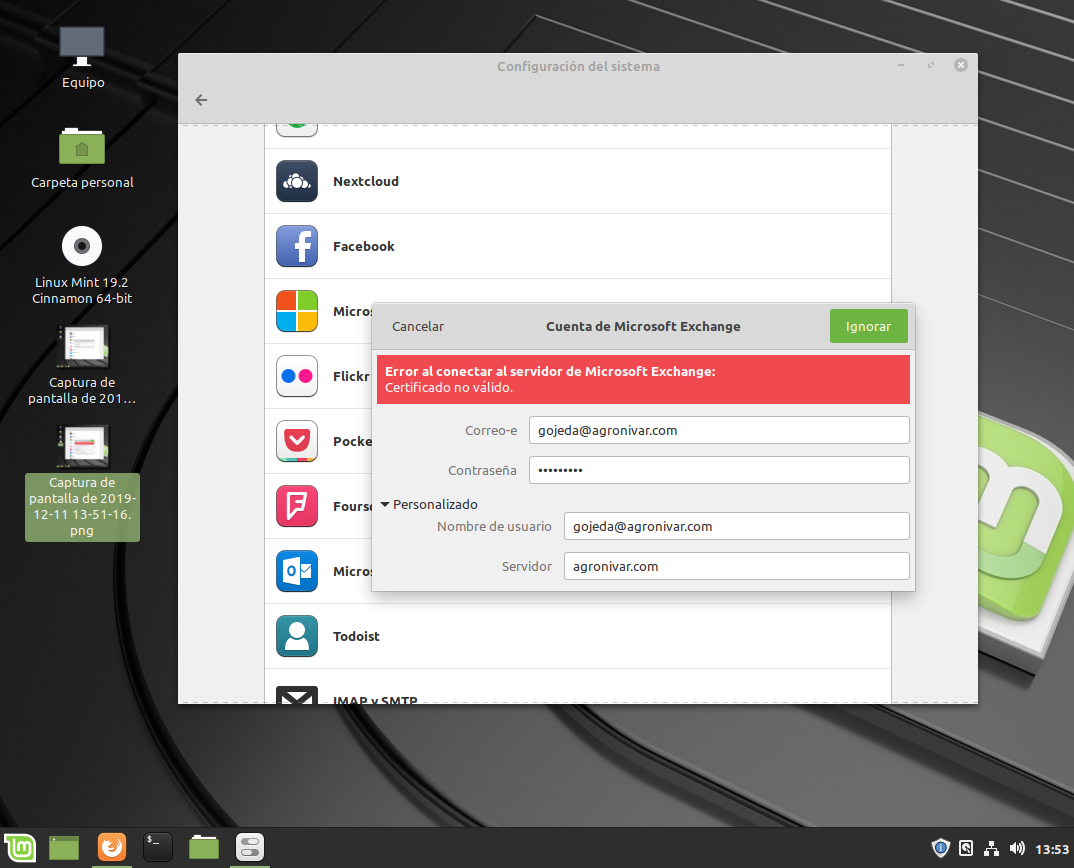Select the Equipo desktop icon
Image resolution: width=1074 pixels, height=868 pixels.
(x=82, y=58)
